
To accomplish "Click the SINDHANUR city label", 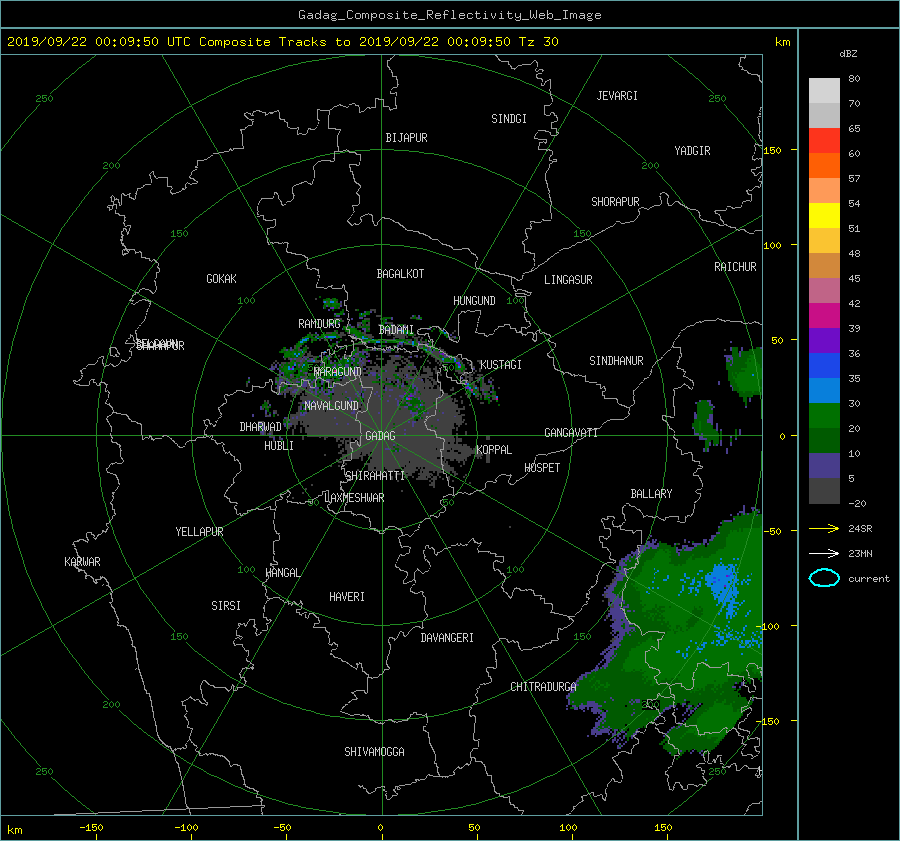I will tap(616, 361).
